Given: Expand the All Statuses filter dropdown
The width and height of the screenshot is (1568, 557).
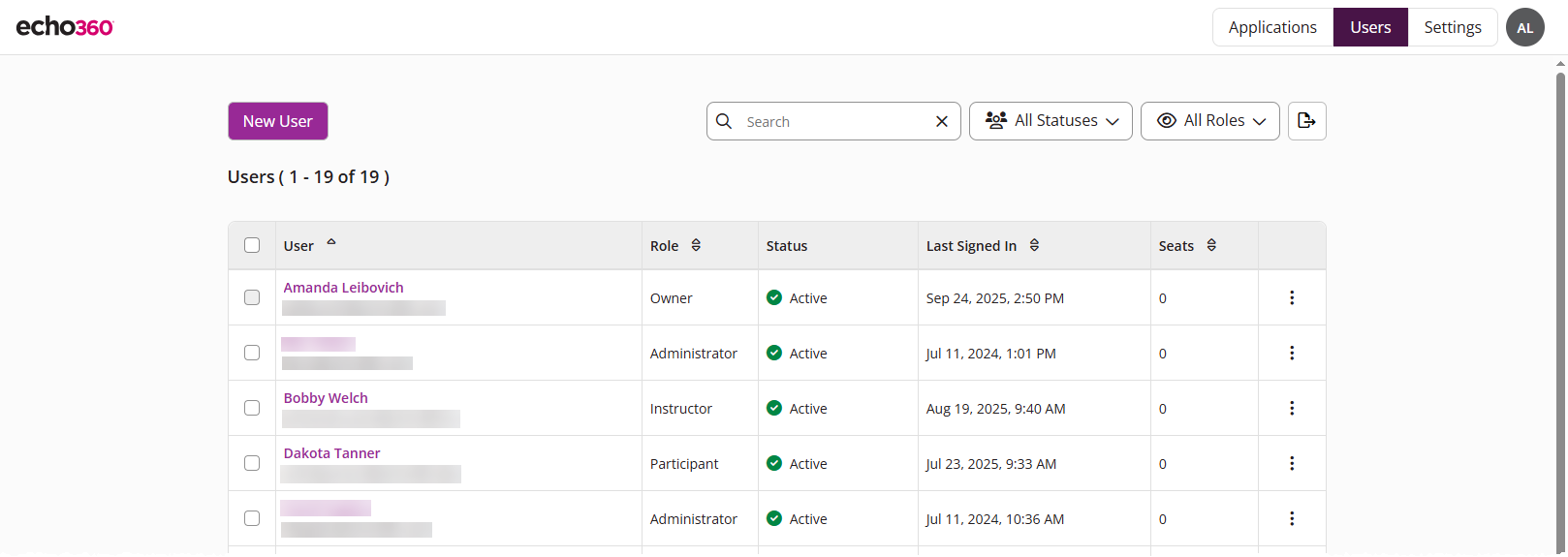Looking at the screenshot, I should click(1051, 121).
